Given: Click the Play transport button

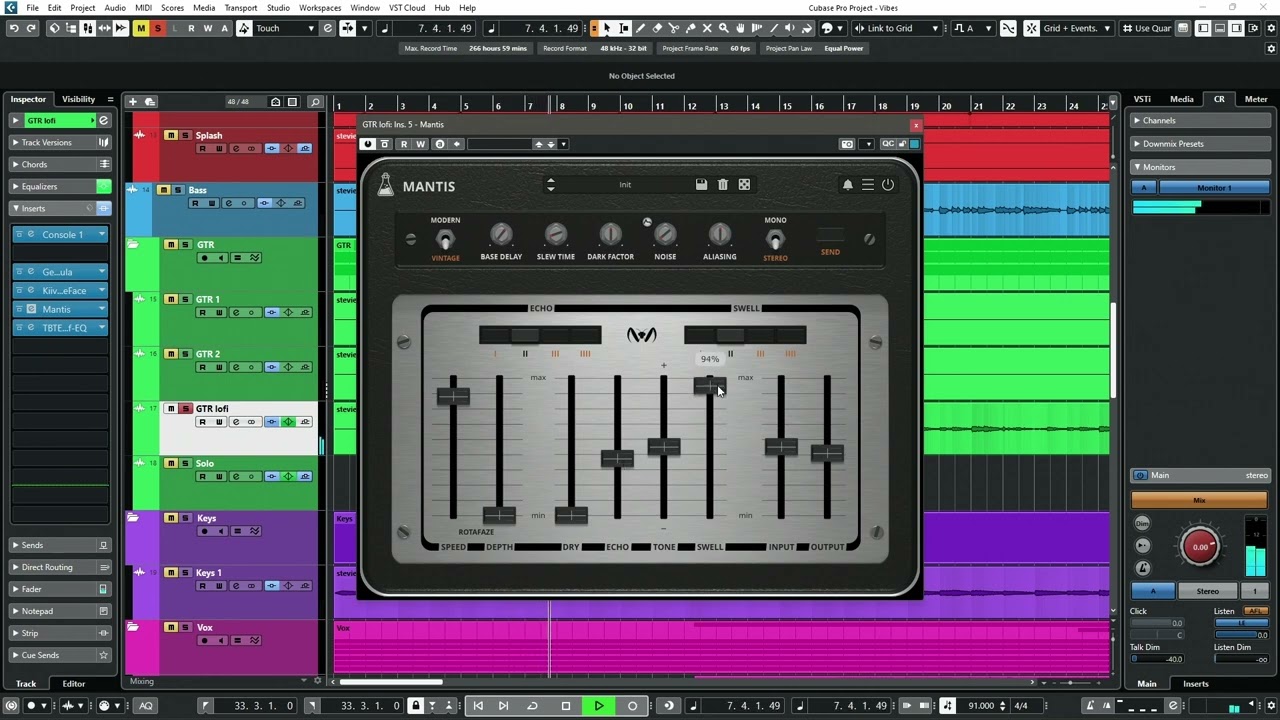Looking at the screenshot, I should (599, 706).
